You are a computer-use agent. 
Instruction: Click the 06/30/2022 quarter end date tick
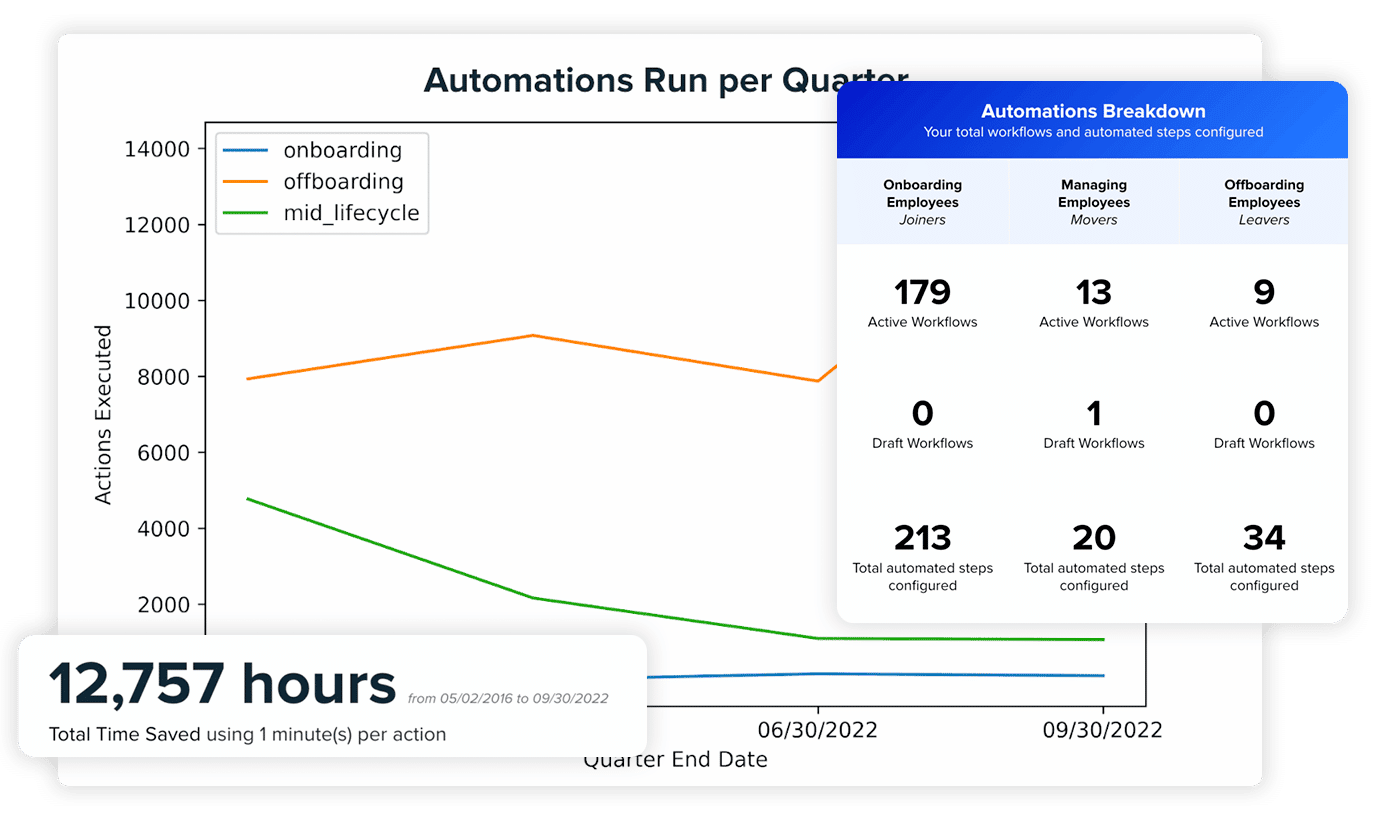click(817, 731)
